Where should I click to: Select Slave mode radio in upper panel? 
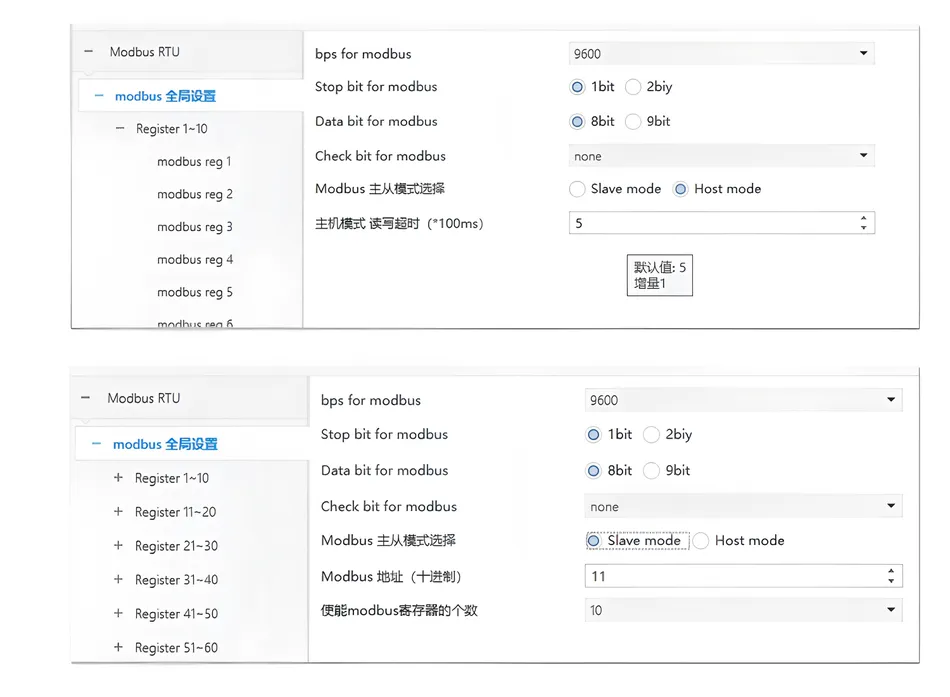point(577,189)
